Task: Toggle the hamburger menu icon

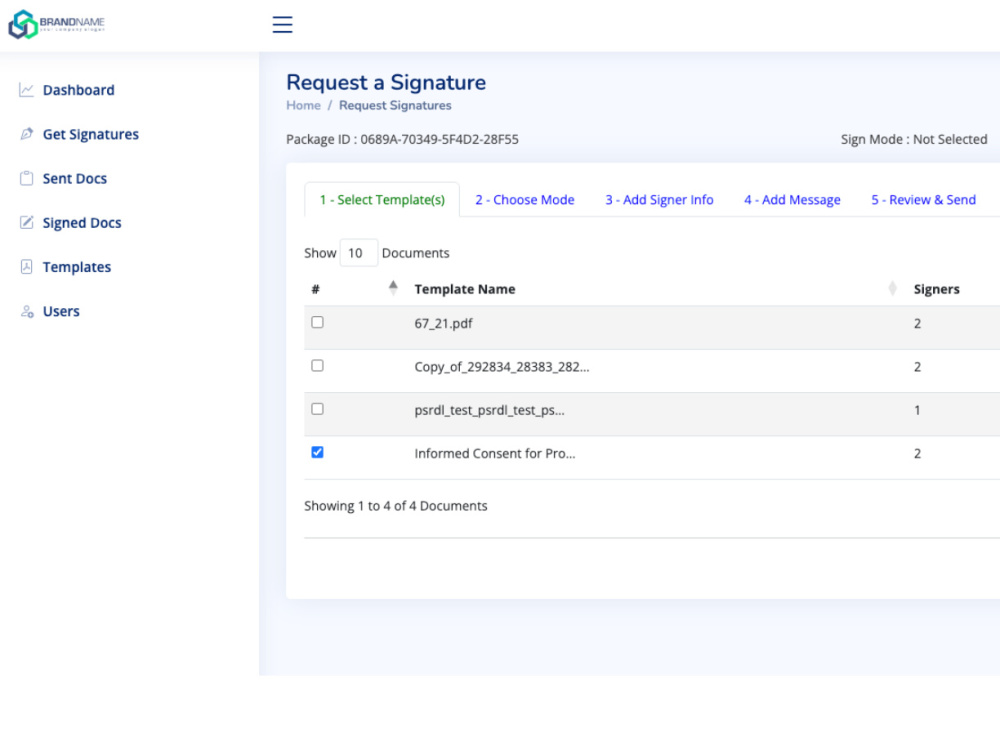Action: point(282,24)
